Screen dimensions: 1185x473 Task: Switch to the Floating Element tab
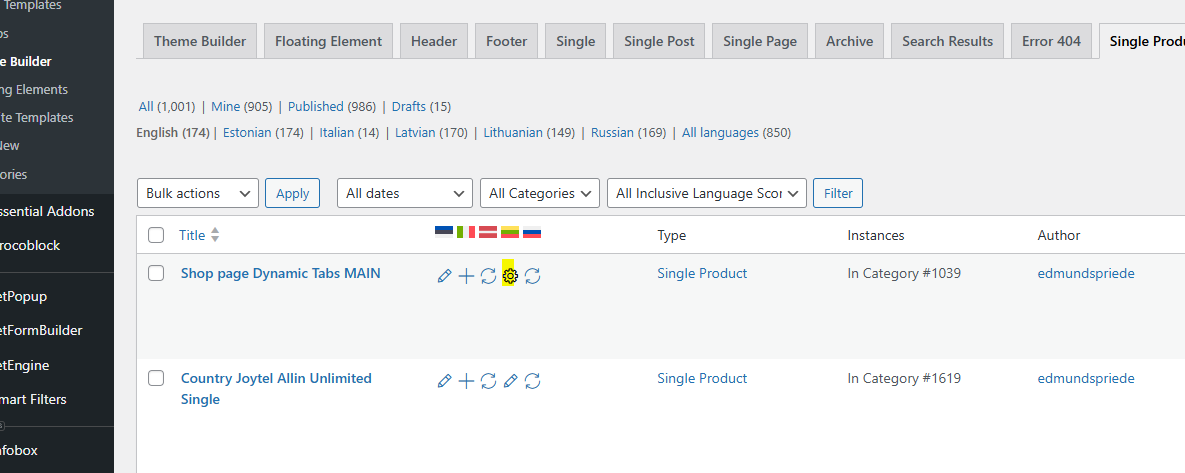(328, 41)
